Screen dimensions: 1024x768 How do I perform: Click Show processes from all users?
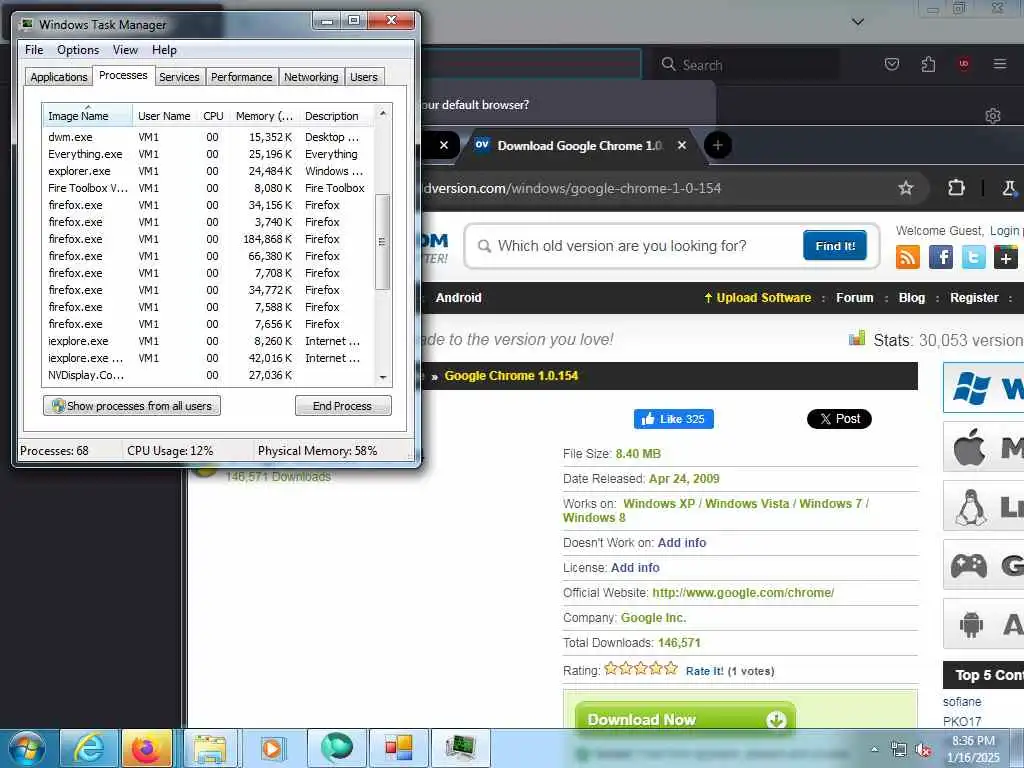[x=132, y=406]
